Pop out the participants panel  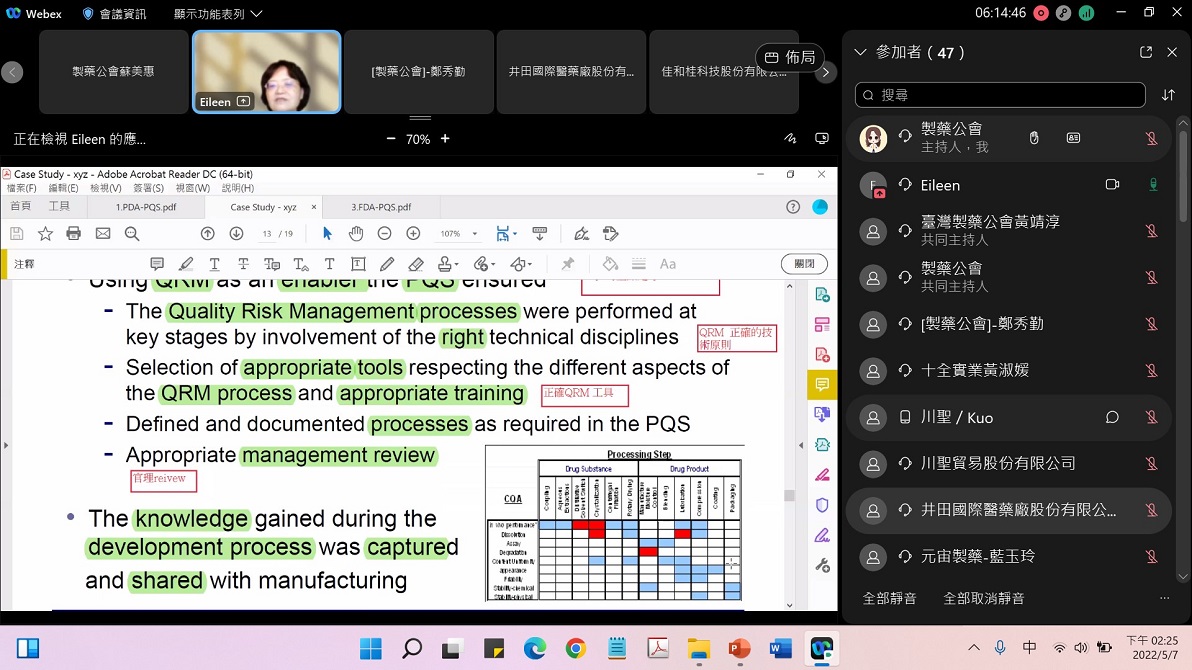pyautogui.click(x=1146, y=52)
